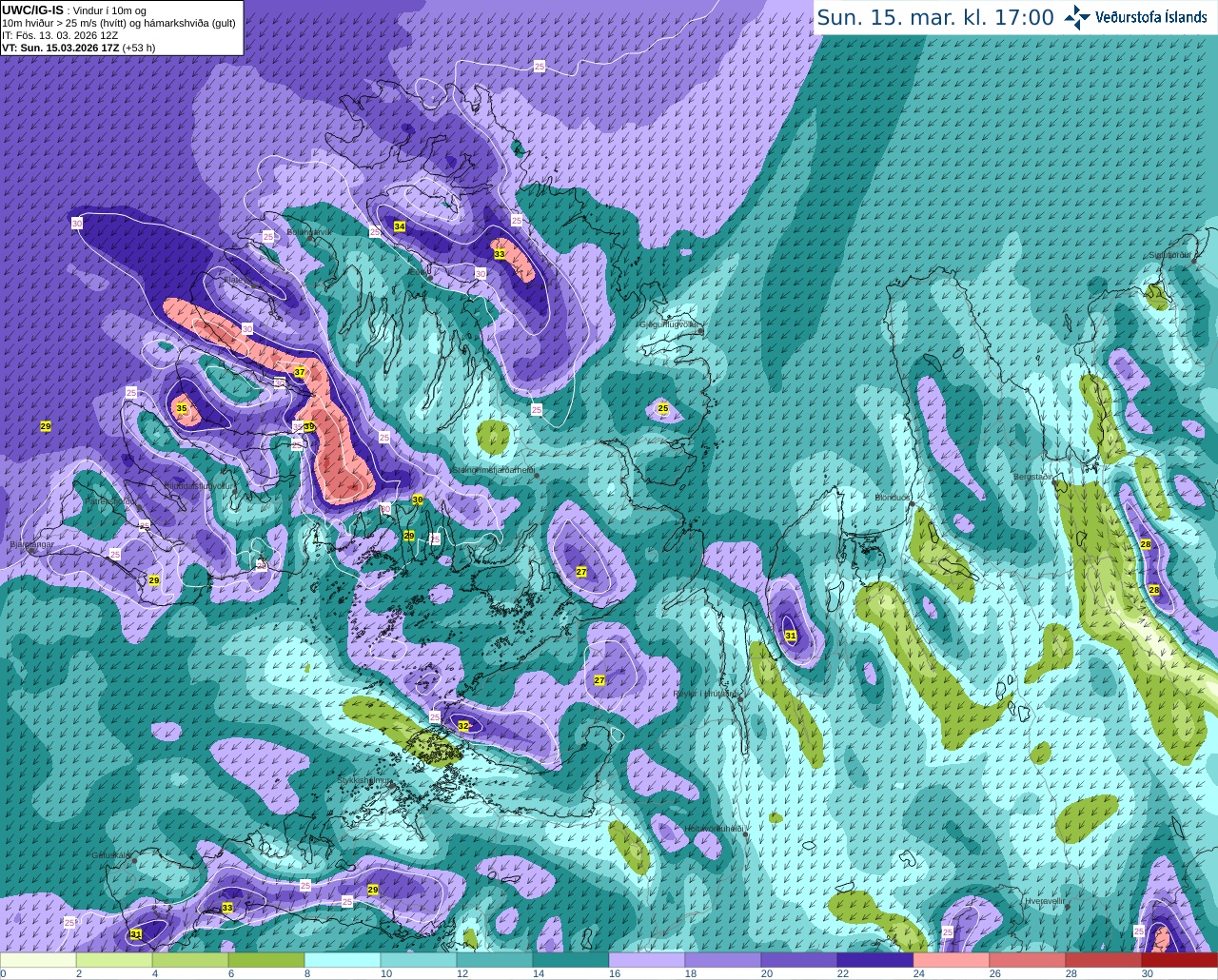Select the 18–20 m/s legend swatch
This screenshot has height=980, width=1218.
723,960
